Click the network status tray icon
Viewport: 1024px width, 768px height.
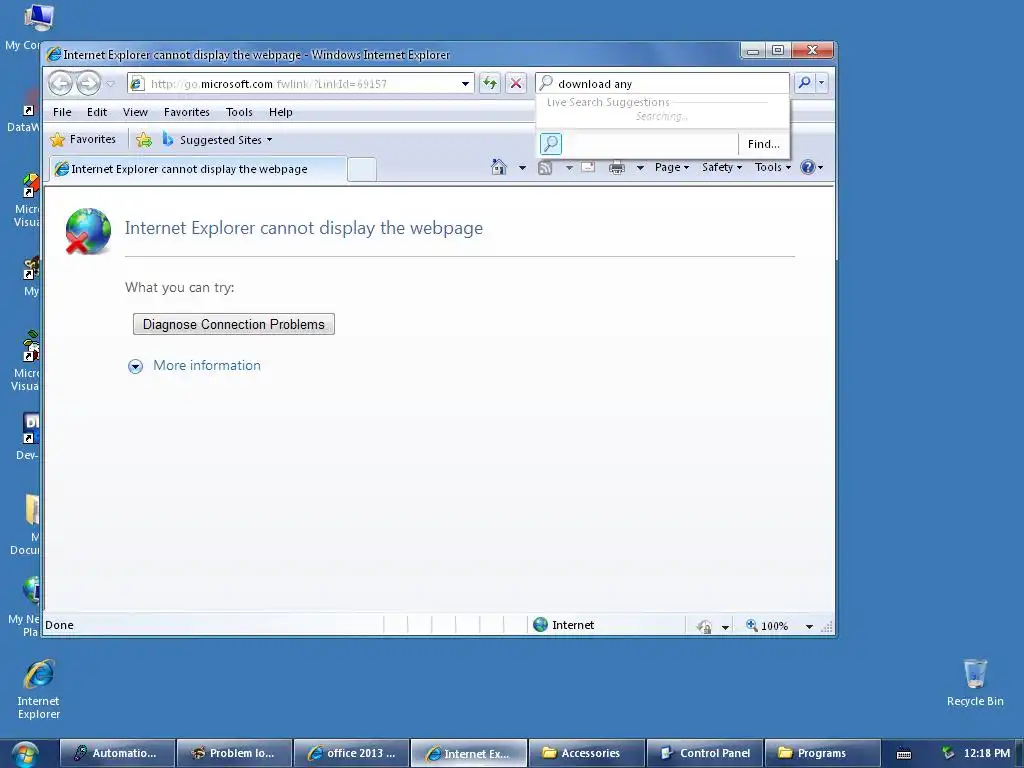947,754
